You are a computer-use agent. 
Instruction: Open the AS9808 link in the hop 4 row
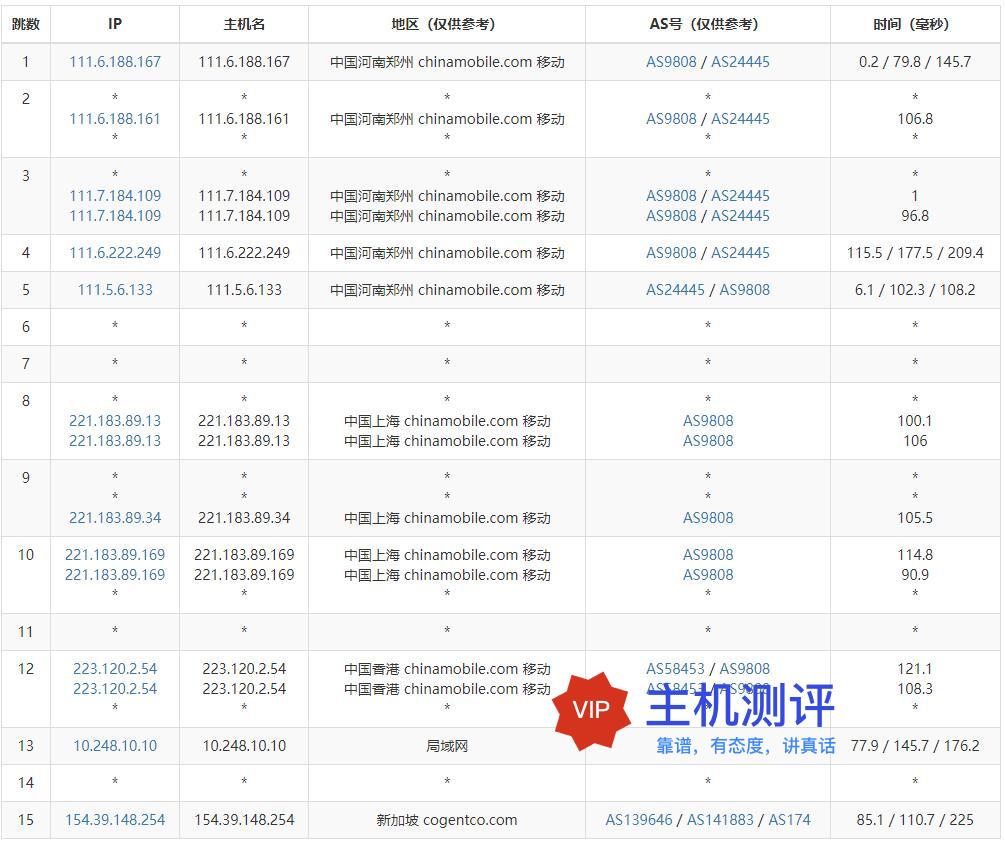pos(671,252)
